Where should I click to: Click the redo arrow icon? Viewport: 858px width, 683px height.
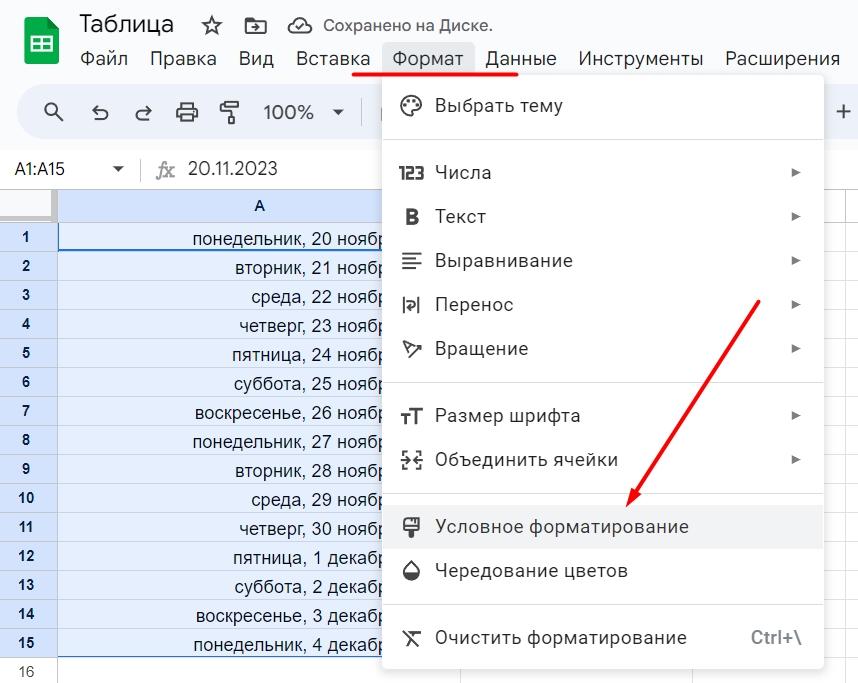click(x=143, y=112)
